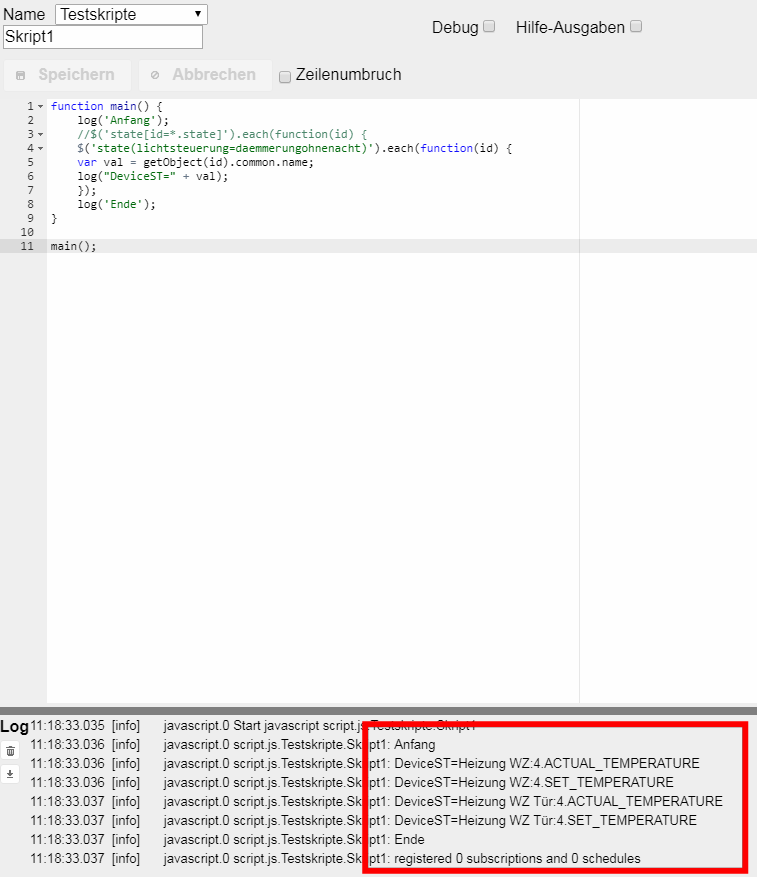This screenshot has height=877, width=757.
Task: Click code line log('Anfang');
Action: pyautogui.click(x=123, y=120)
